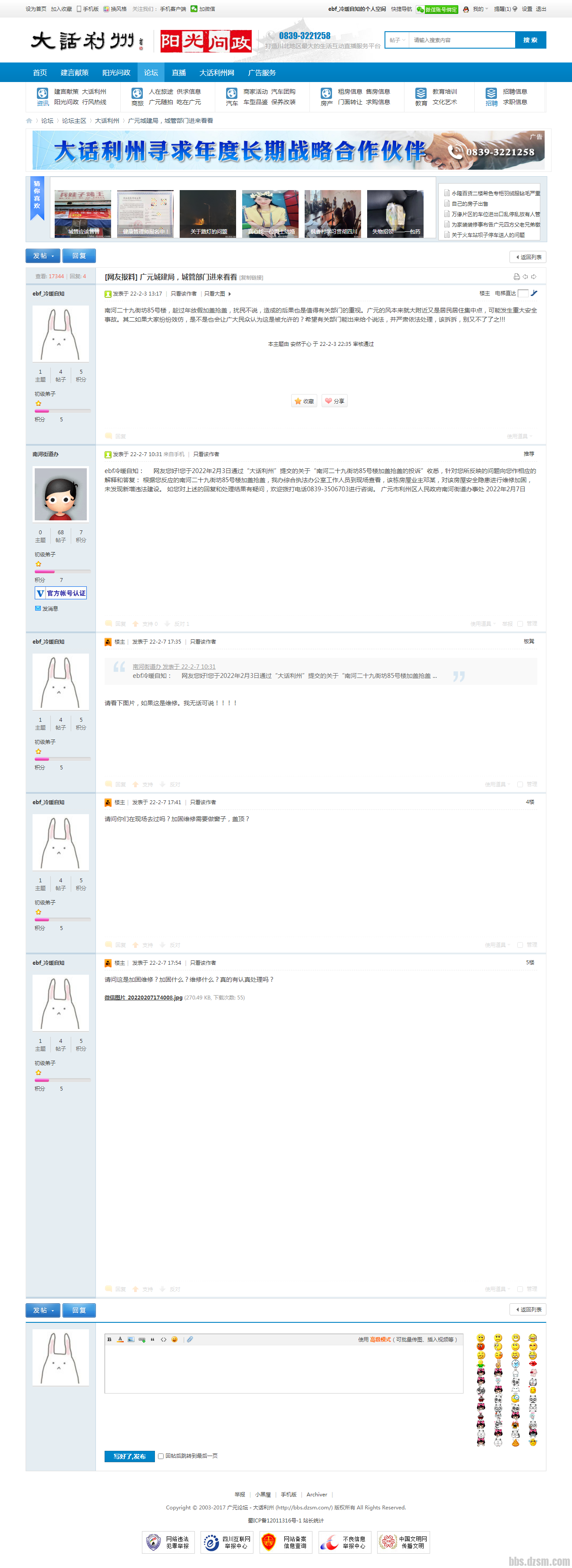572x1568 pixels.
Task: Click the Bold icon in reply editor
Action: pos(109,1339)
